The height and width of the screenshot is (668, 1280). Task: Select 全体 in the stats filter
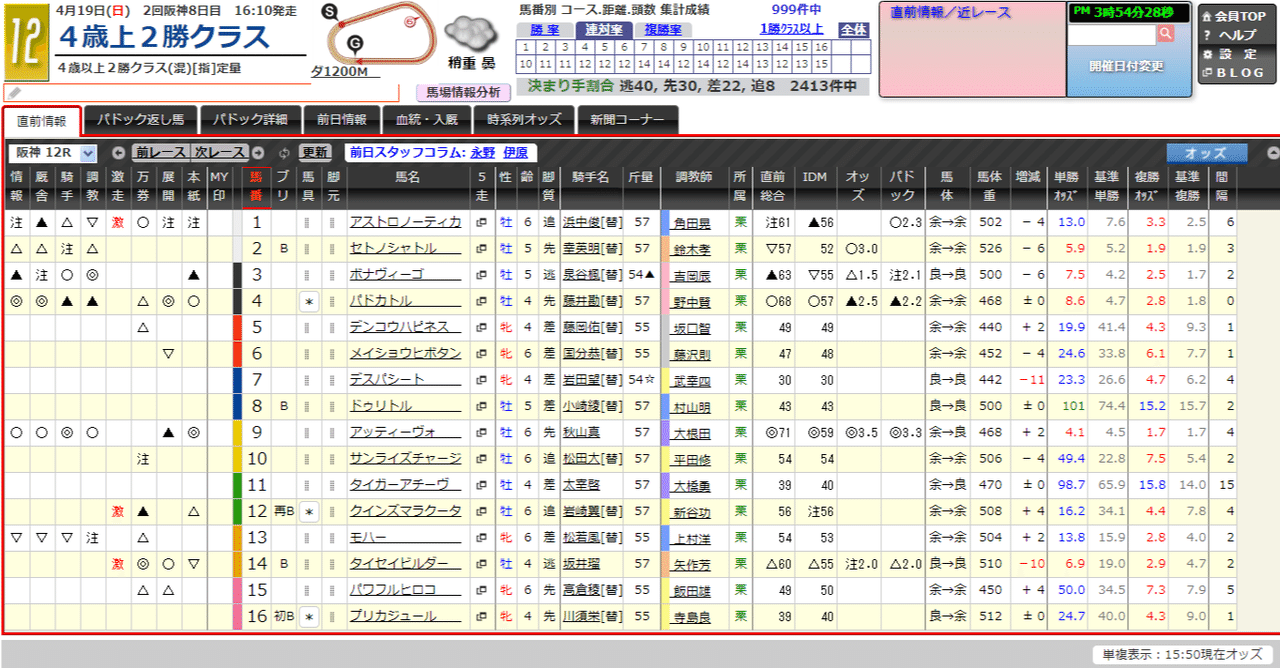[853, 31]
